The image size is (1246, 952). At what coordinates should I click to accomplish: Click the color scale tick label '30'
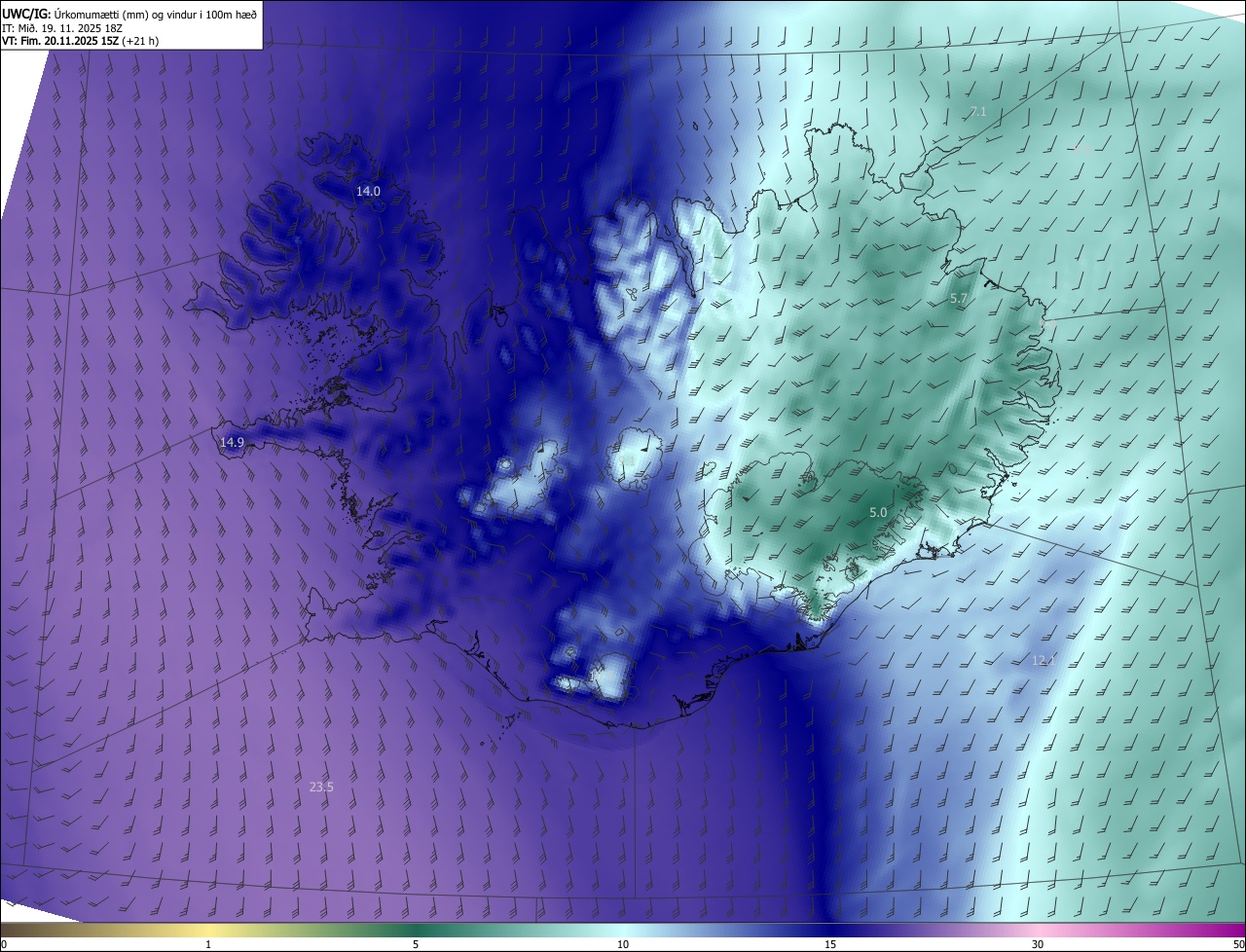[x=1038, y=944]
